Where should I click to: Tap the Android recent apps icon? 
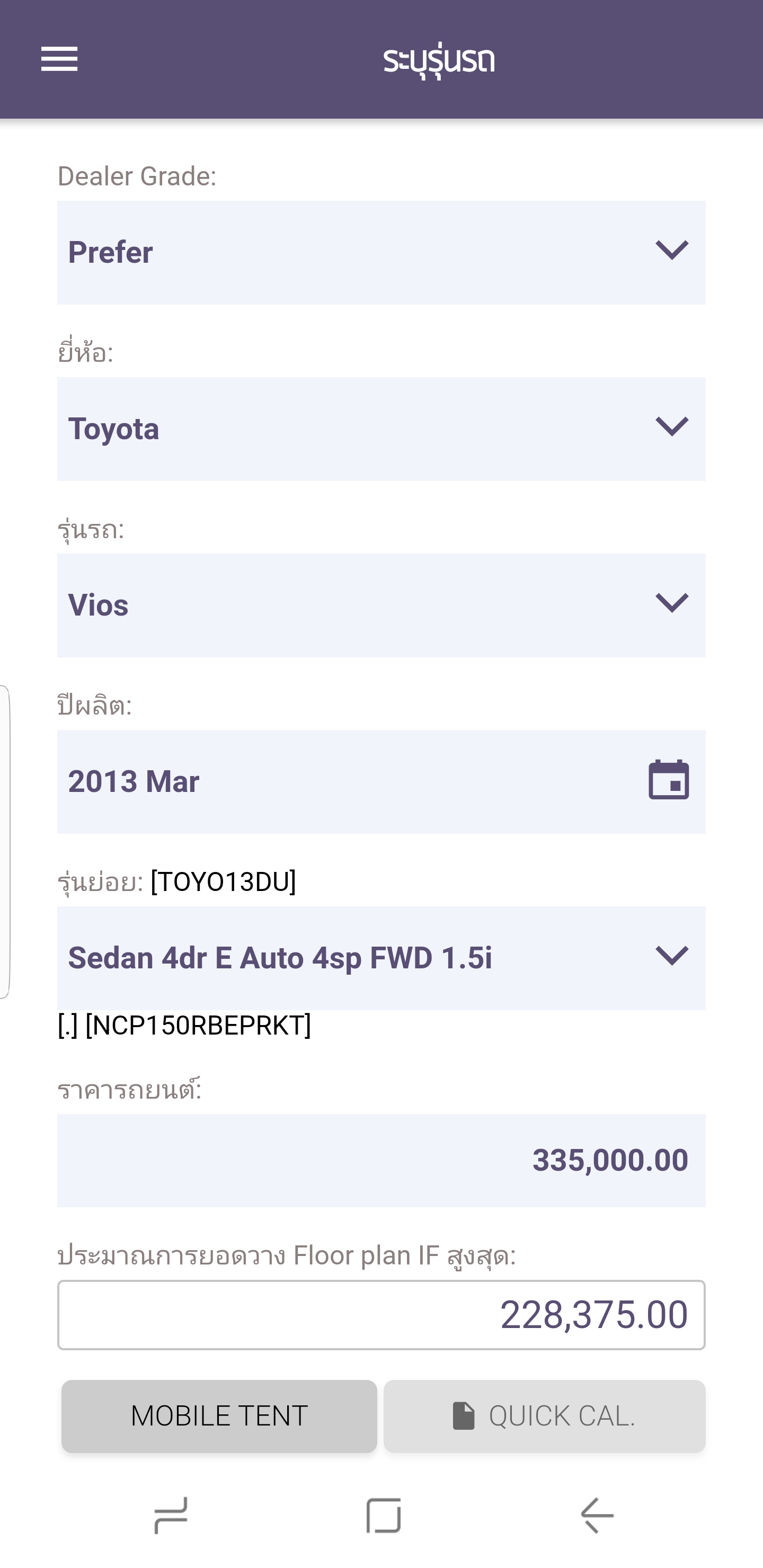(171, 1514)
